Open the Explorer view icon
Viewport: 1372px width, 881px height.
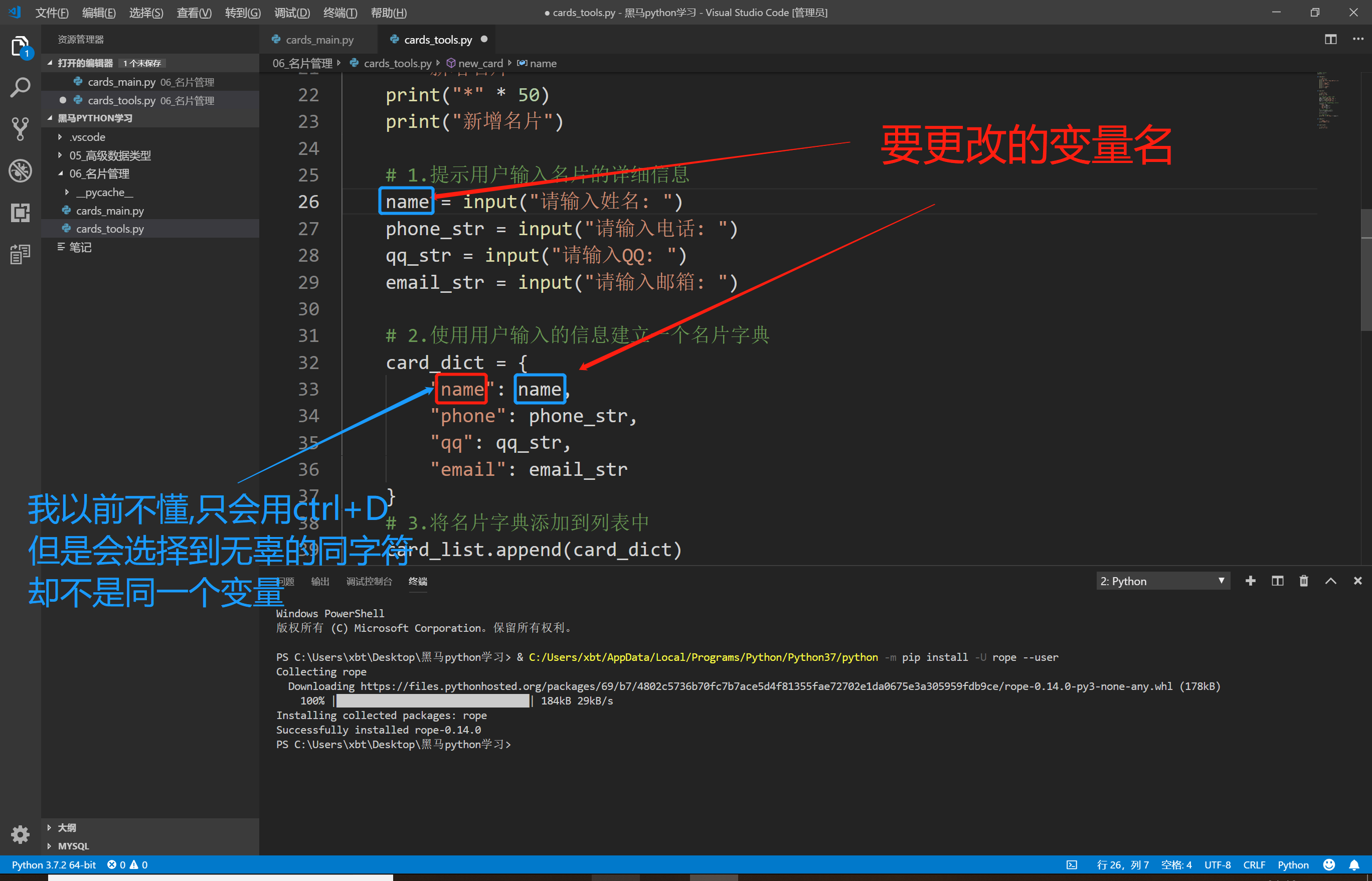coord(21,46)
